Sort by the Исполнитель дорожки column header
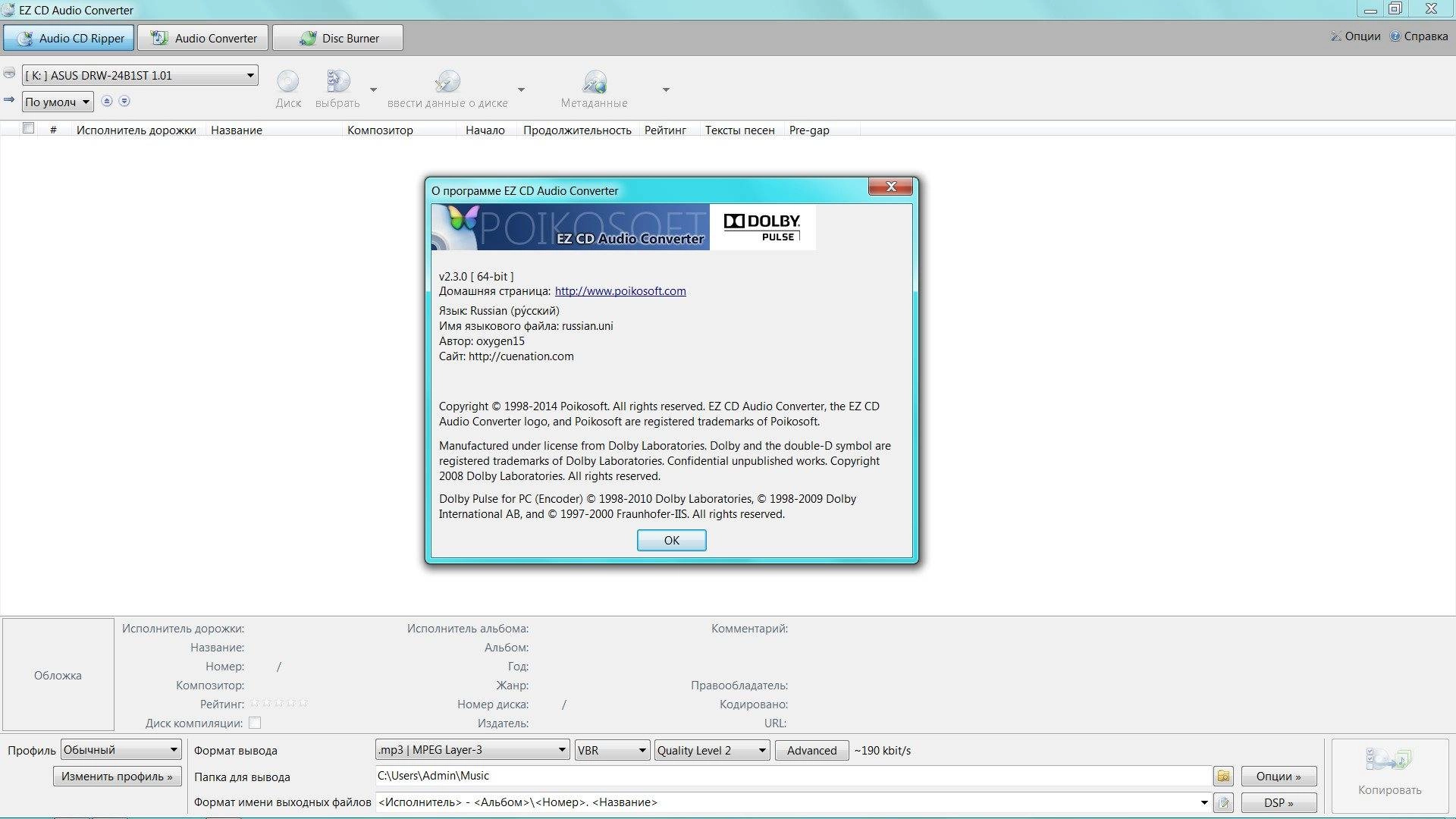The width and height of the screenshot is (1456, 819). point(136,130)
